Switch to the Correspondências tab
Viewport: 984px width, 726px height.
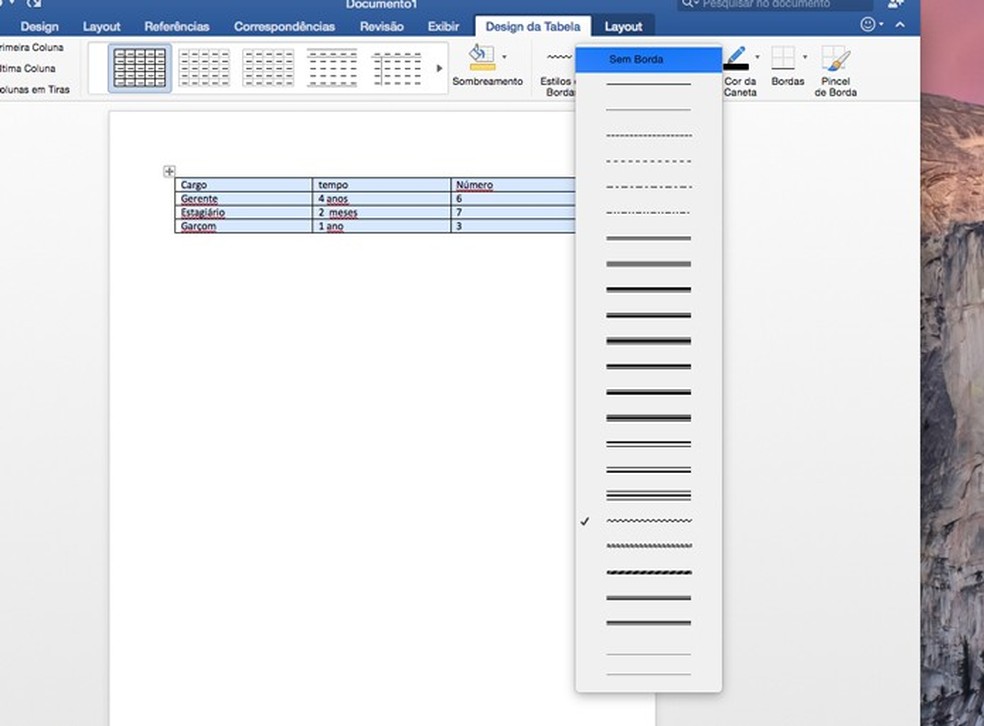coord(284,26)
